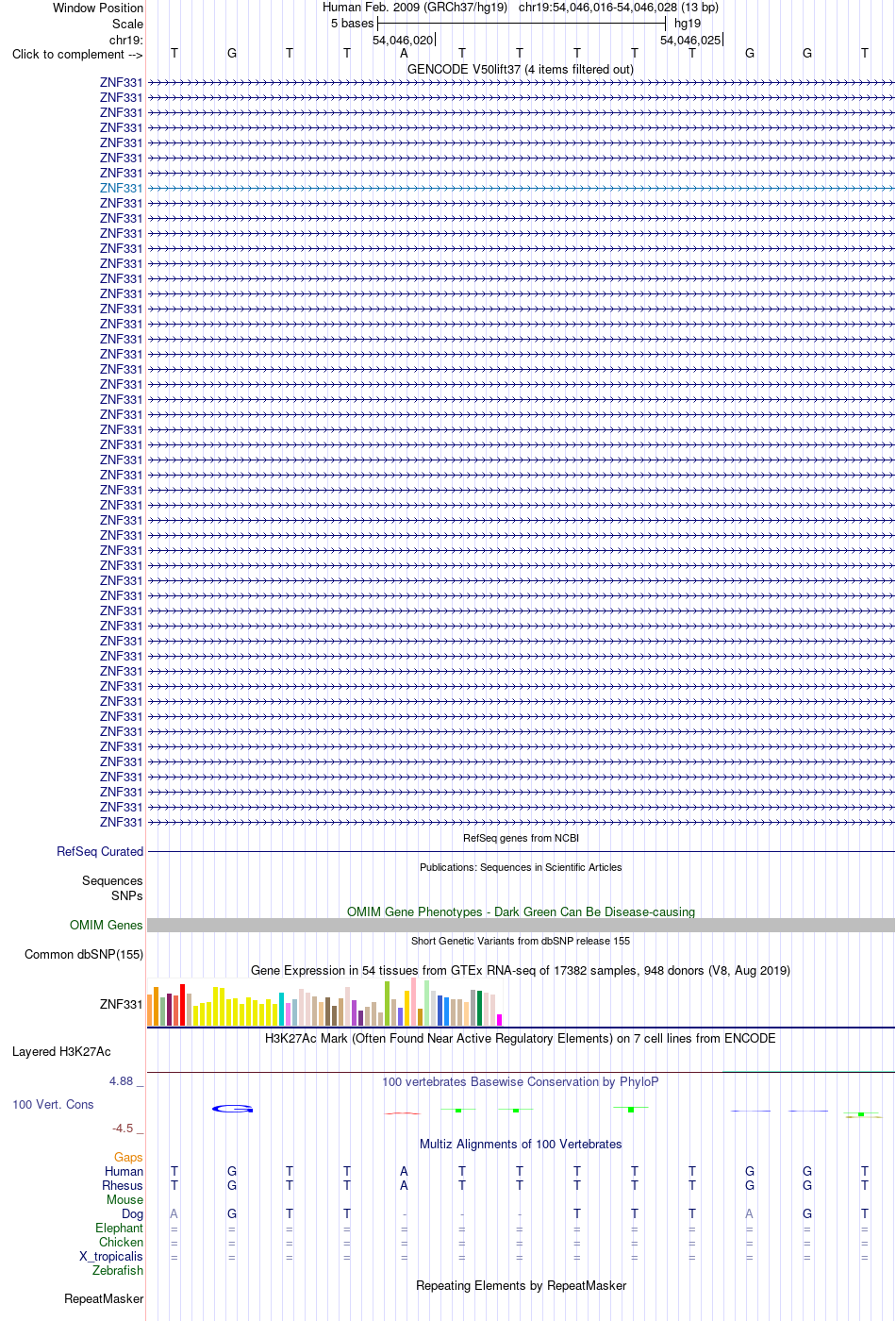Select the 'Mouse' alignment row label
896x1321 pixels.
124,1199
